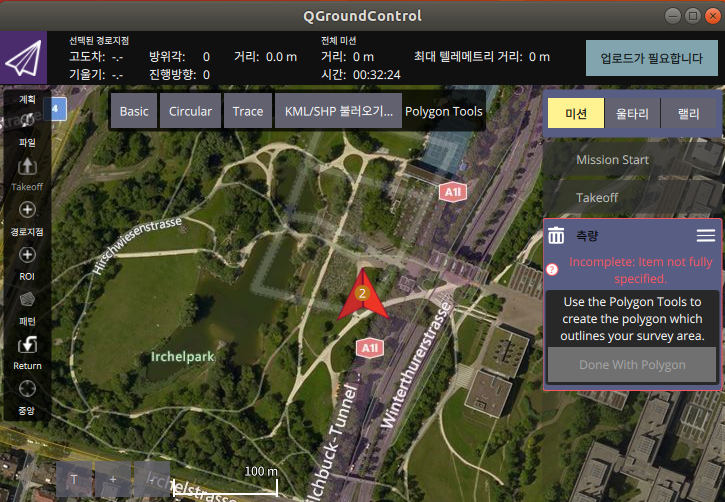Select the ROI plus icon
Viewport: 725px width, 502px height.
pos(27,255)
